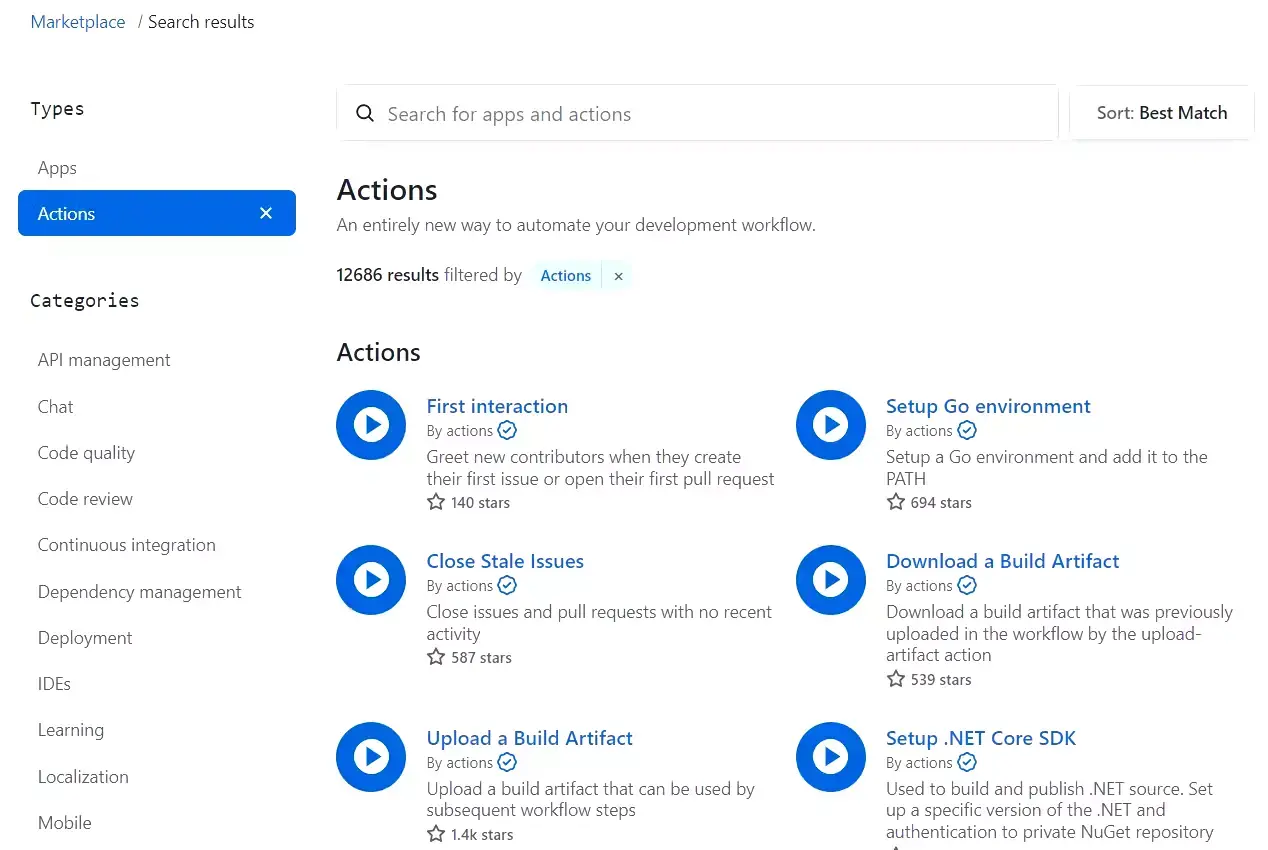Deselect the highlighted Actions type filter
The image size is (1268, 850).
tap(266, 213)
